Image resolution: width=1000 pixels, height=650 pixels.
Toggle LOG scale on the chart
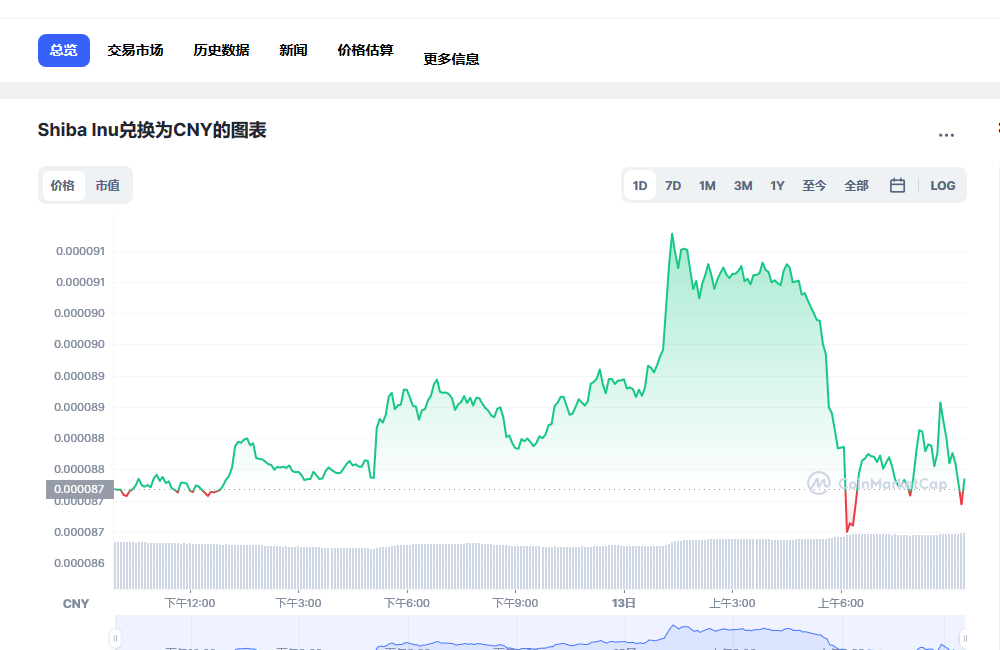[943, 186]
